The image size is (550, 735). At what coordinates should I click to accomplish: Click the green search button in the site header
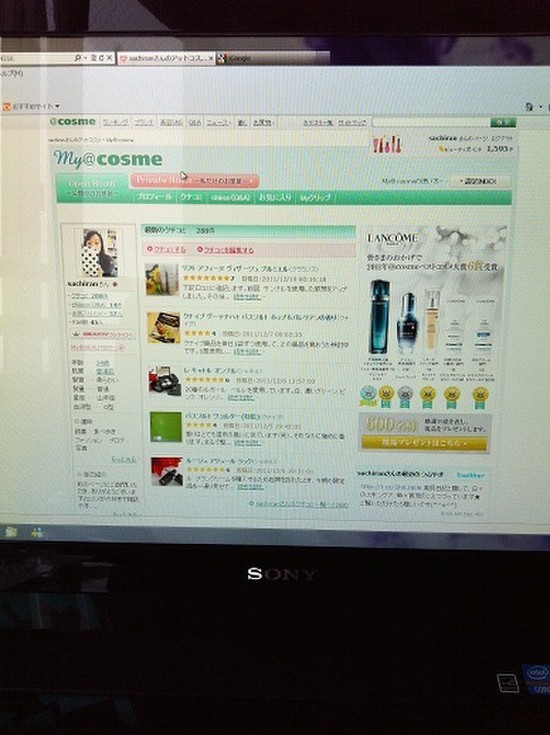pyautogui.click(x=503, y=122)
